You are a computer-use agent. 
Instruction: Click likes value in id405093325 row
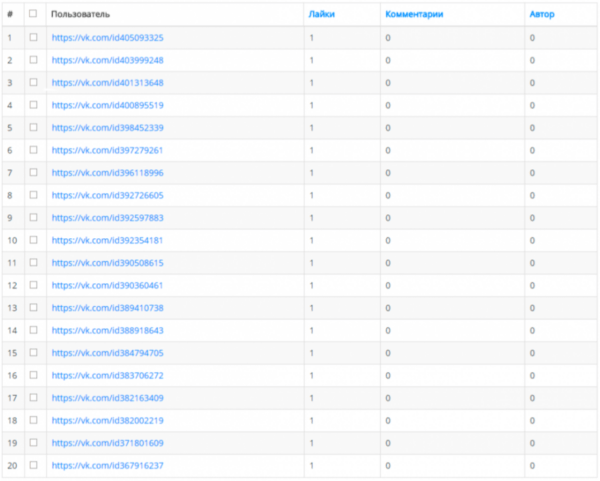(312, 38)
